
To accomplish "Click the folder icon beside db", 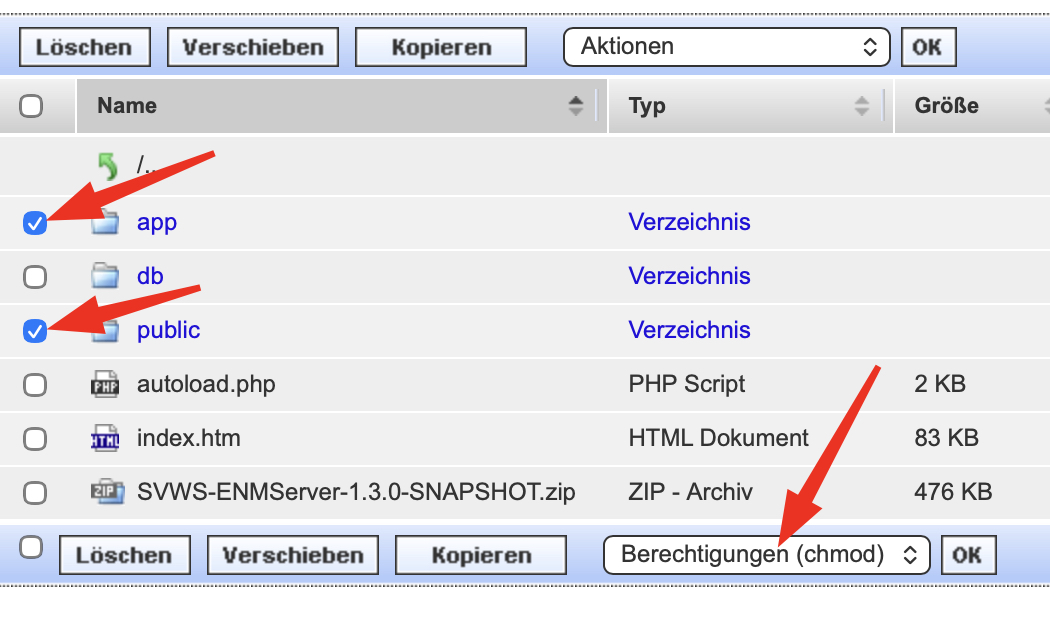I will (108, 276).
